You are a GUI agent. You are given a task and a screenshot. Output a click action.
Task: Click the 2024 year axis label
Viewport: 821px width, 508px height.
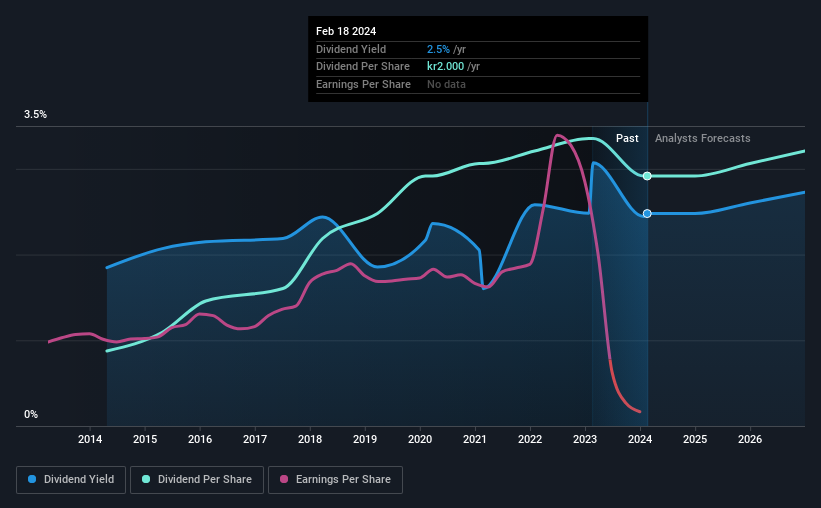[640, 439]
